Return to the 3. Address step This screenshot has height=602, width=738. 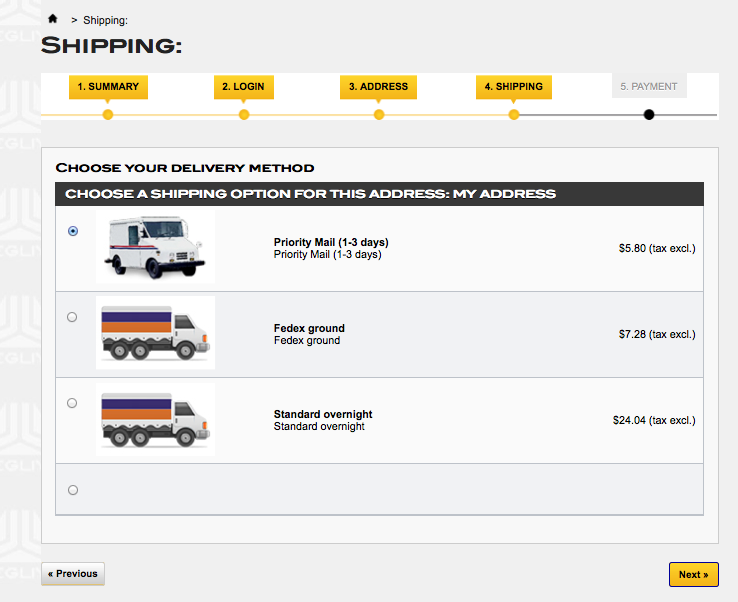[x=378, y=87]
